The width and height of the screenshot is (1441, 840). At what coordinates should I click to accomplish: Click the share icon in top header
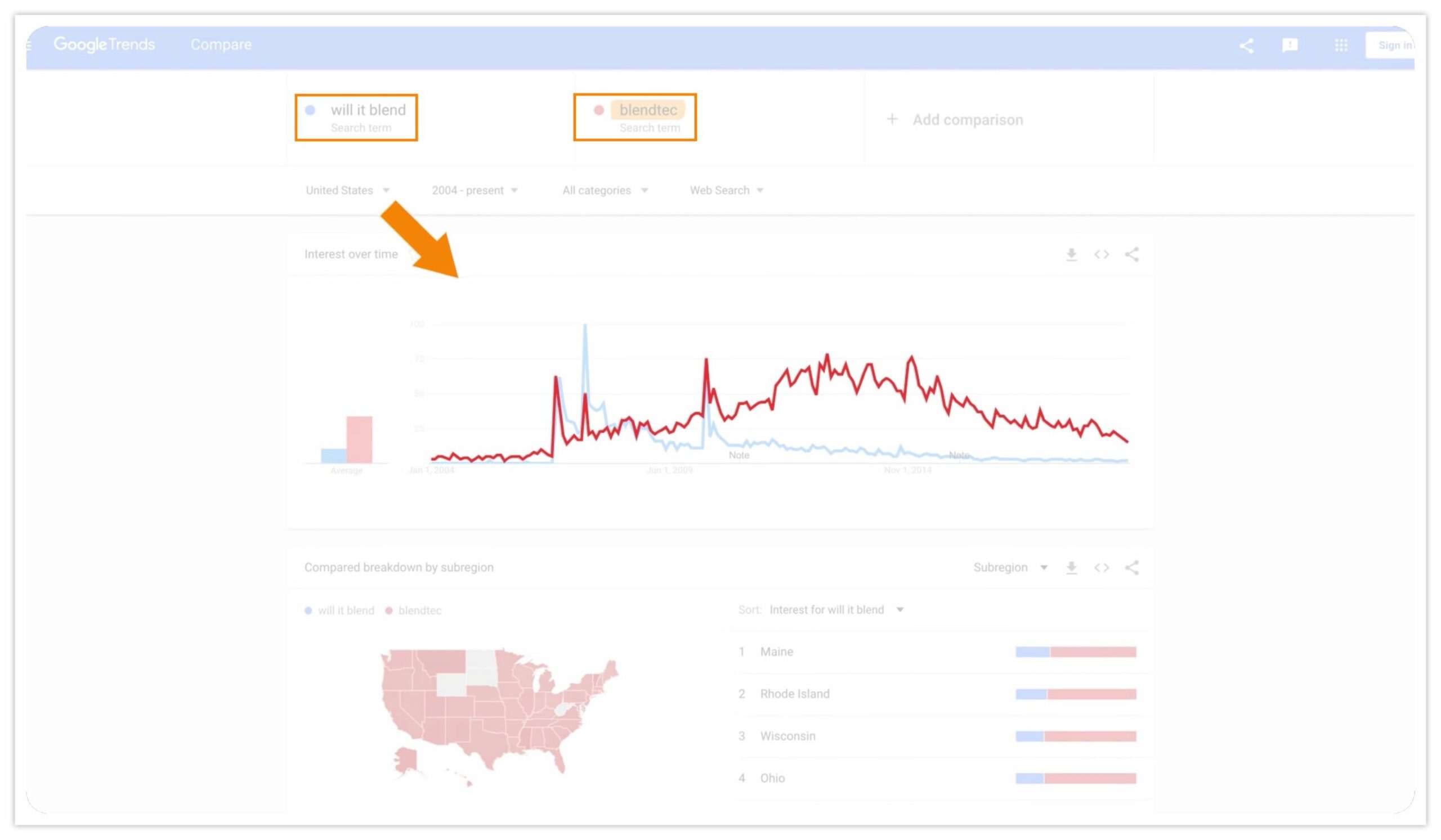(x=1246, y=46)
